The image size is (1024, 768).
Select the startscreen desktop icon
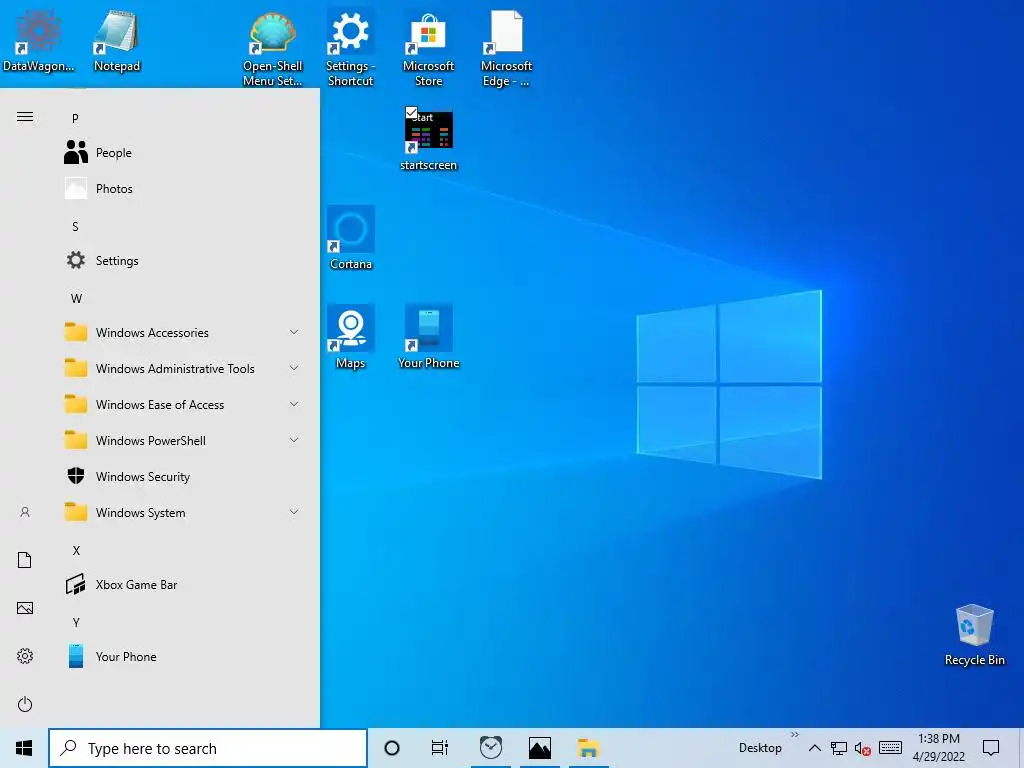pyautogui.click(x=428, y=139)
